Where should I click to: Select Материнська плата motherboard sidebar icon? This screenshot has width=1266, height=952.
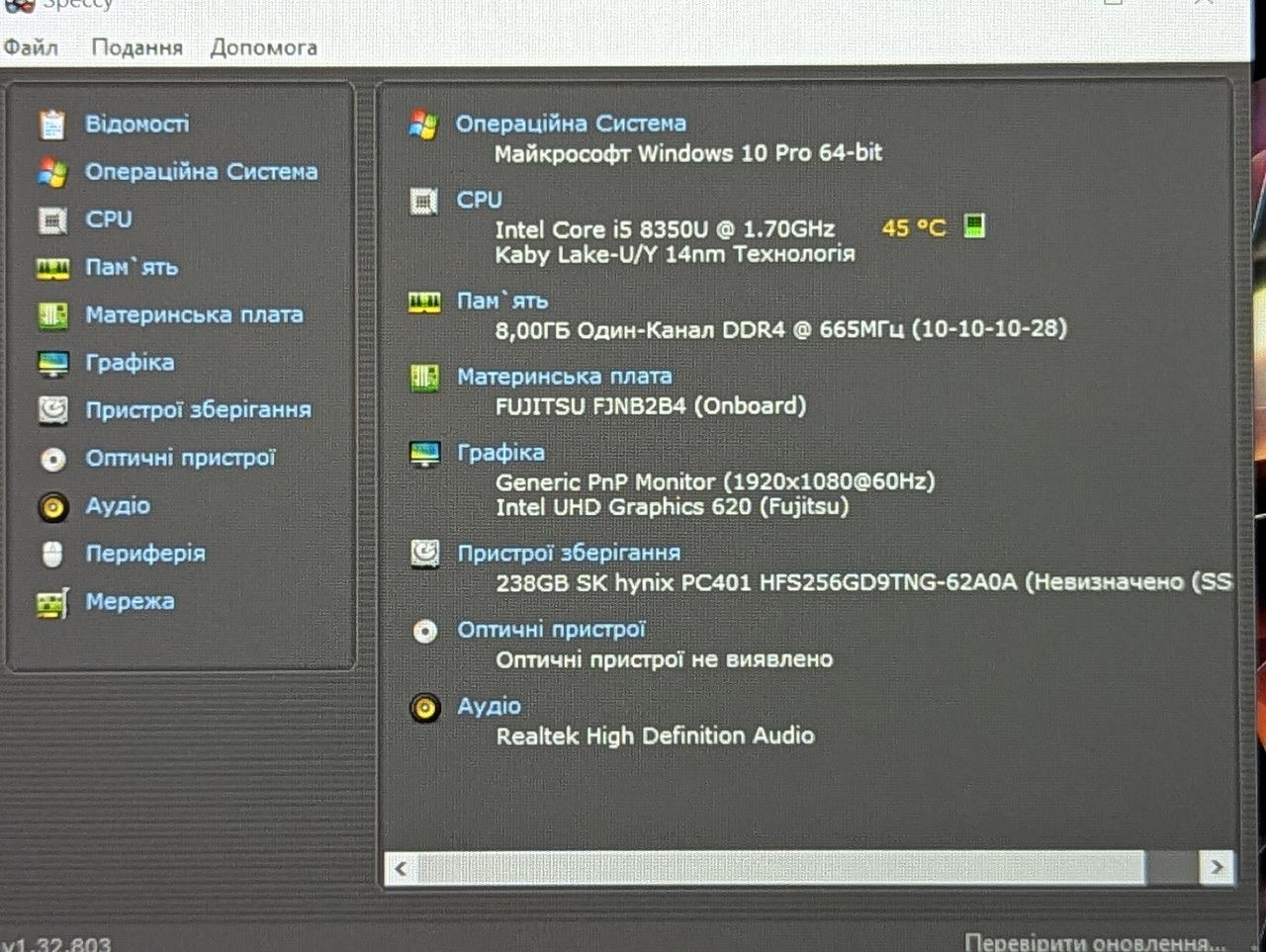pos(52,315)
